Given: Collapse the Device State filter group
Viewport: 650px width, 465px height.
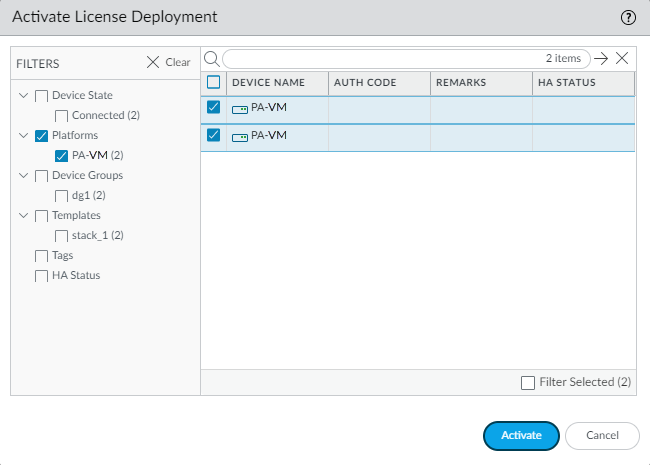Looking at the screenshot, I should [23, 96].
